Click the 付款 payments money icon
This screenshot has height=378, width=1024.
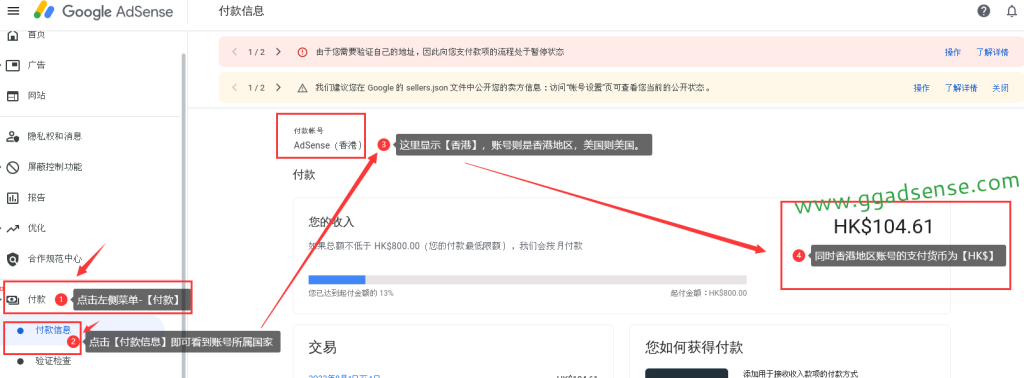[13, 300]
